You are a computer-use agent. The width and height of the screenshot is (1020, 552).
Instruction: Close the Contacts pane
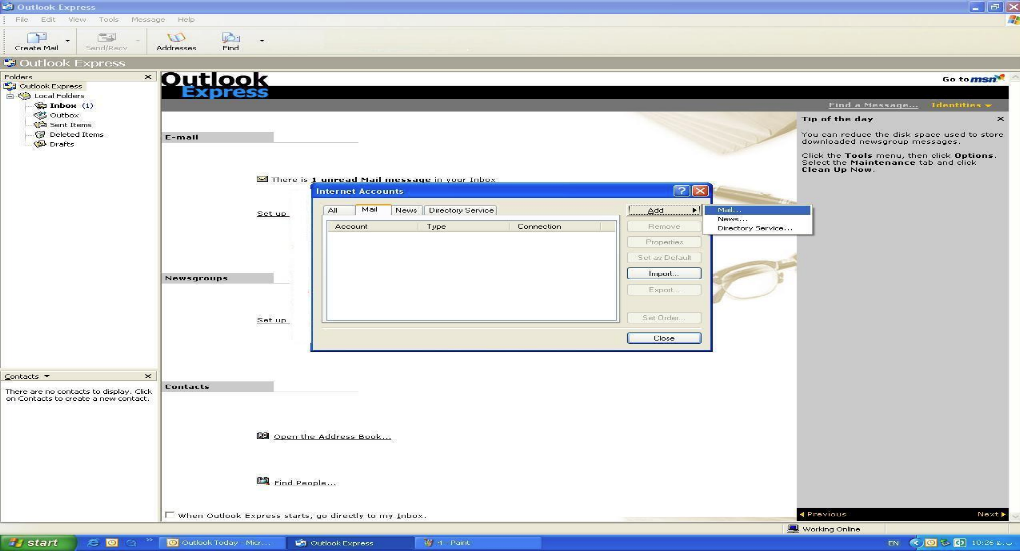click(148, 376)
